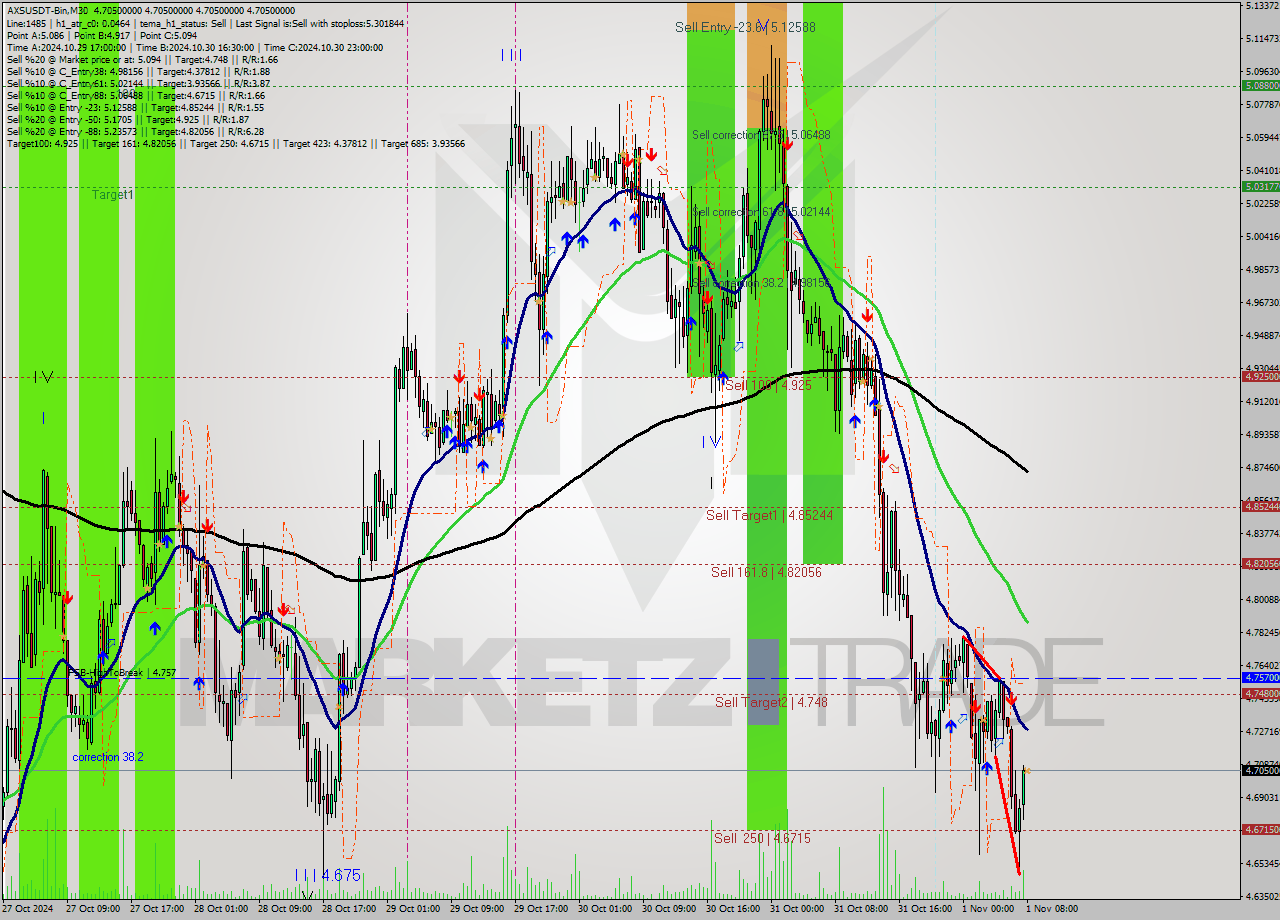Click the '29 Oct 17:00' time axis label
Image resolution: width=1280 pixels, height=920 pixels.
pyautogui.click(x=540, y=909)
